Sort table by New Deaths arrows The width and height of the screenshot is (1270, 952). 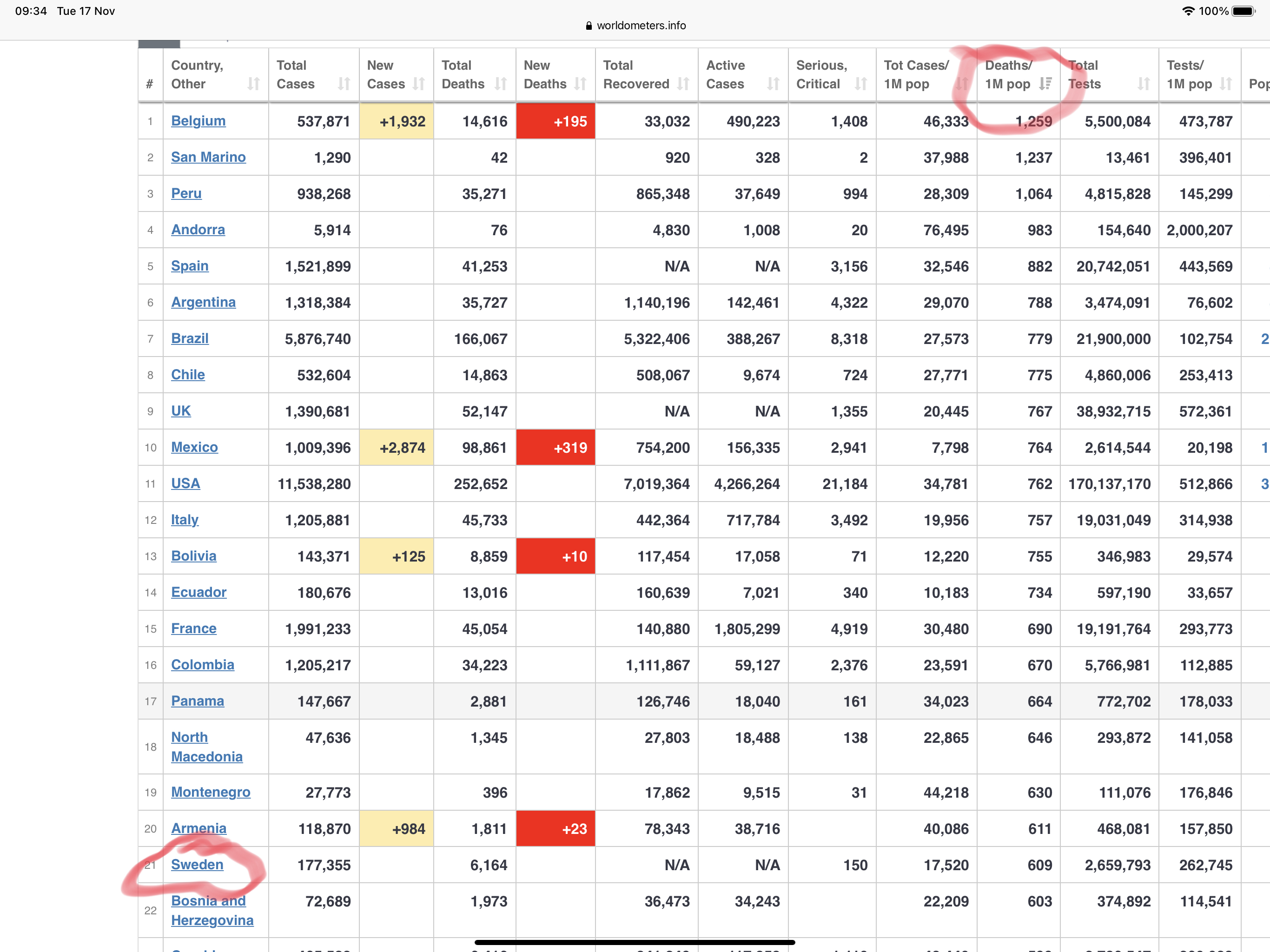click(581, 84)
